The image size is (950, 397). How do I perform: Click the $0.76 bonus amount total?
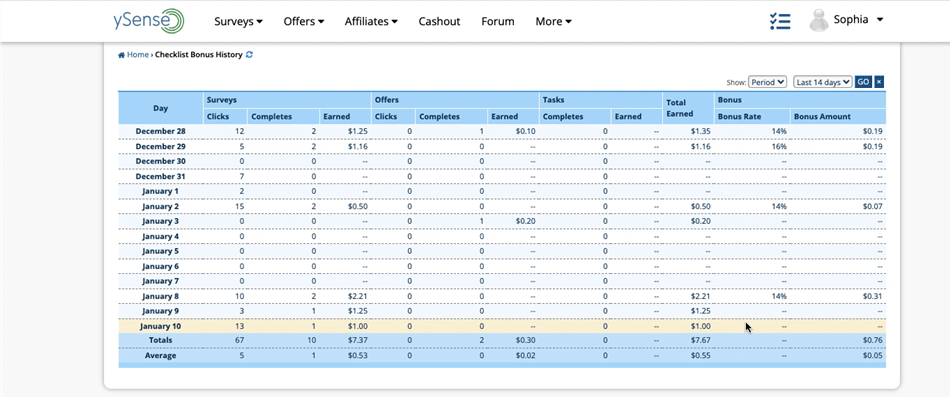872,341
